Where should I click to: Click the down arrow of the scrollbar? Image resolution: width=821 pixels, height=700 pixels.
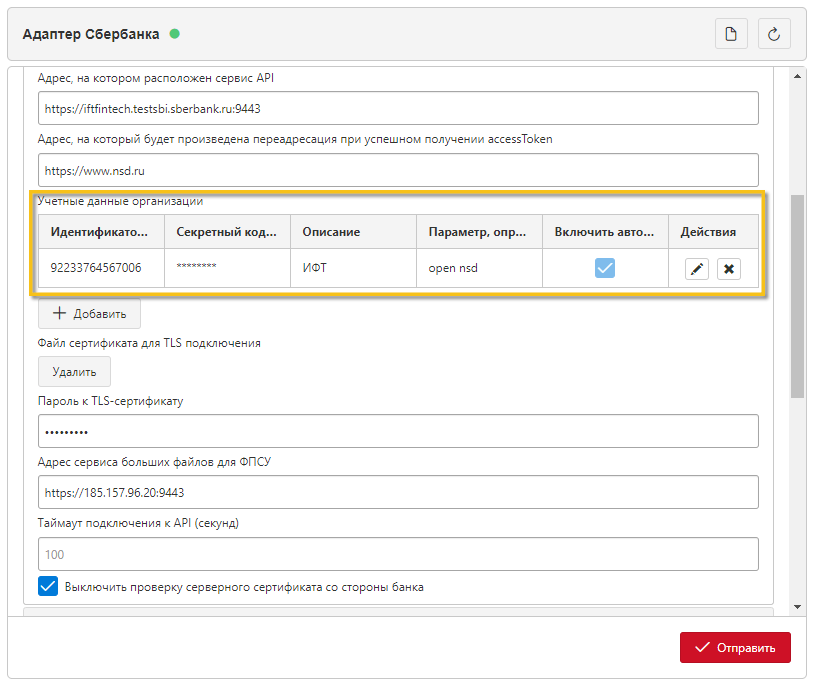tap(797, 607)
